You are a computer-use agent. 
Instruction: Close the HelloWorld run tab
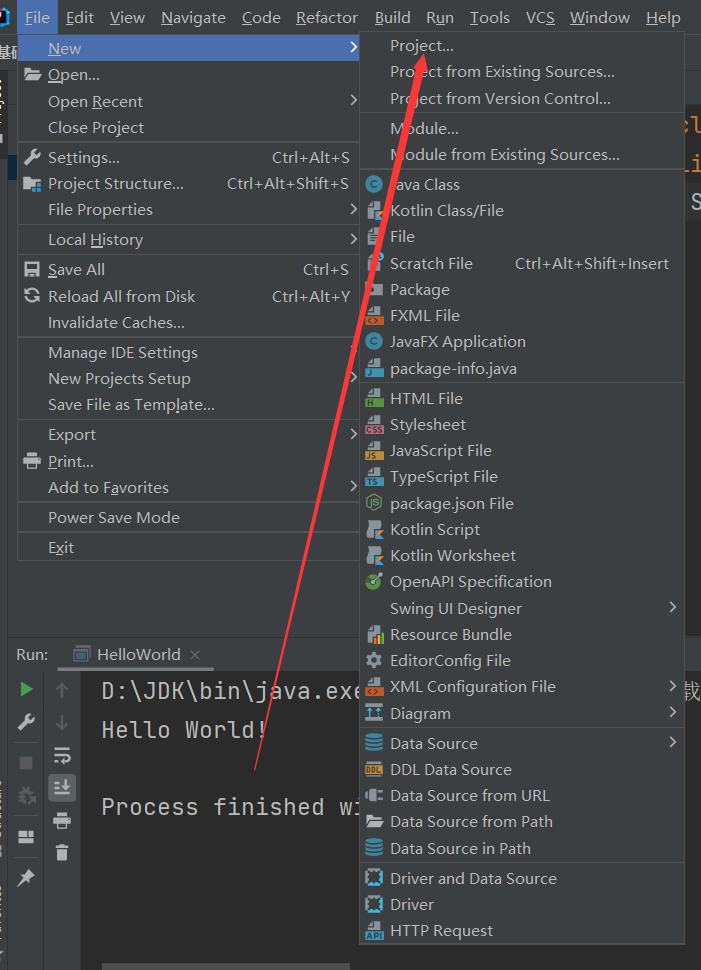tap(195, 655)
